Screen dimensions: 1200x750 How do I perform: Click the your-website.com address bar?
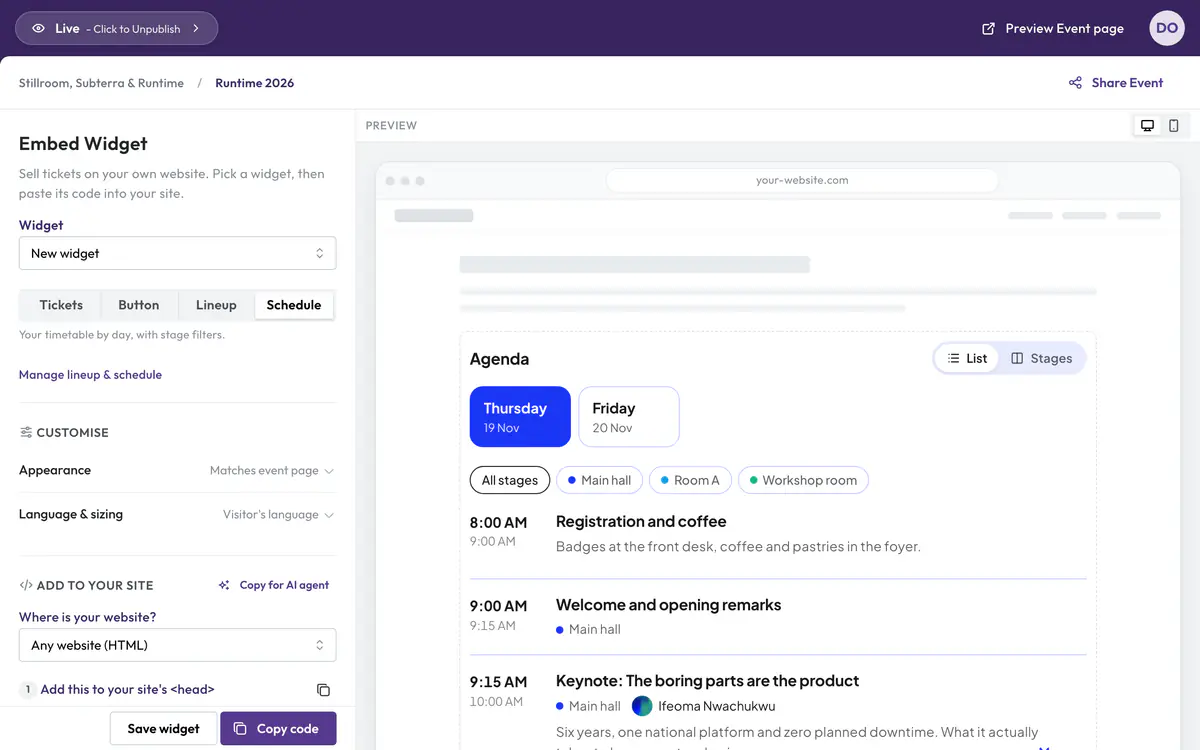click(802, 180)
